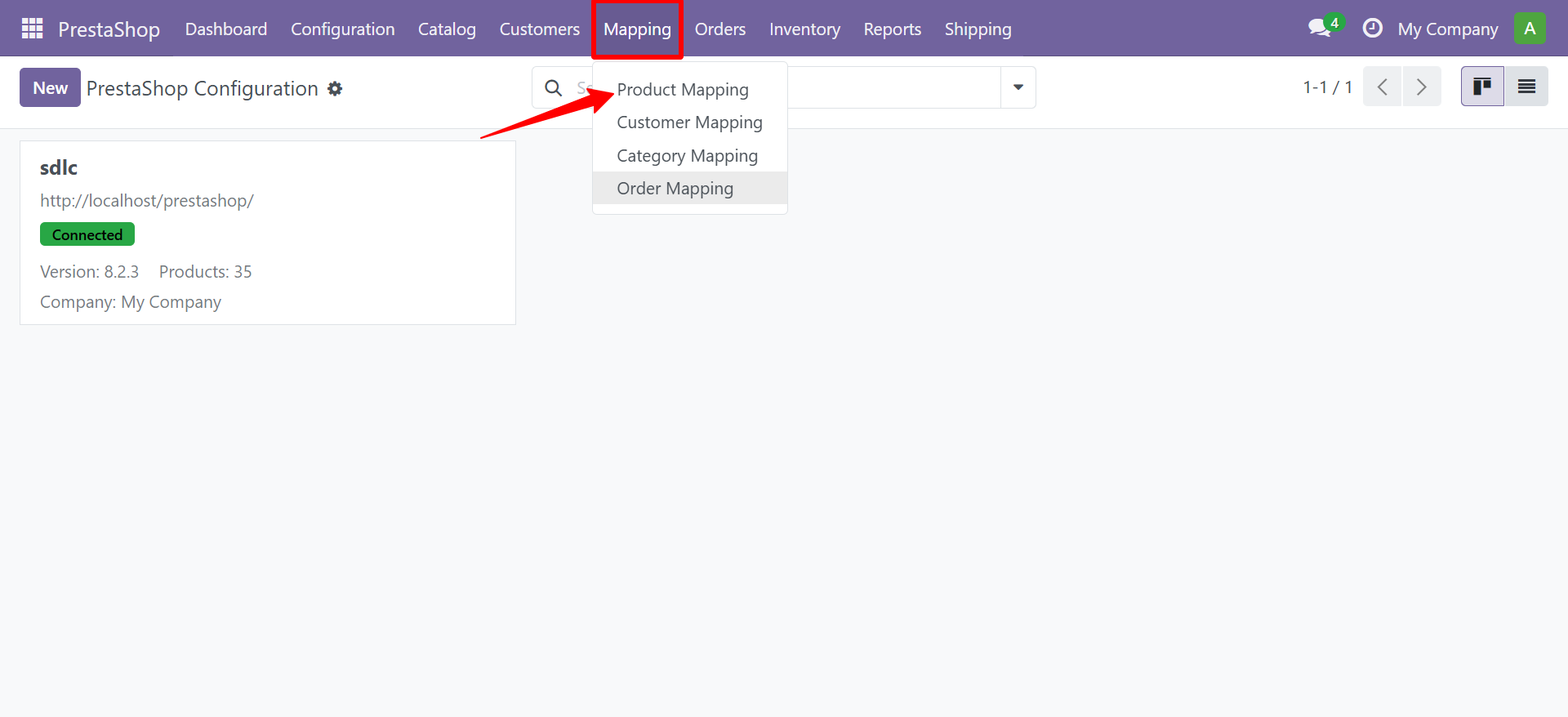Expand the search filter options dropdown

(x=1018, y=87)
